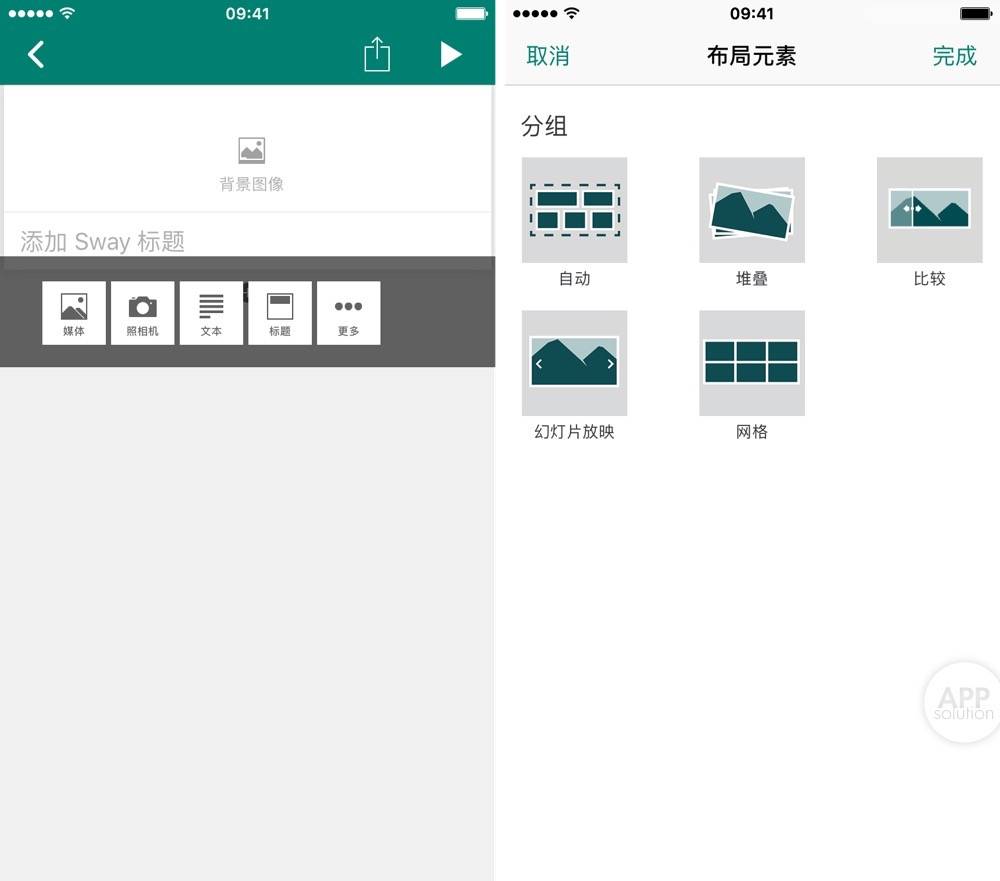This screenshot has height=881, width=1000.
Task: Play the Sway preview
Action: pos(451,55)
